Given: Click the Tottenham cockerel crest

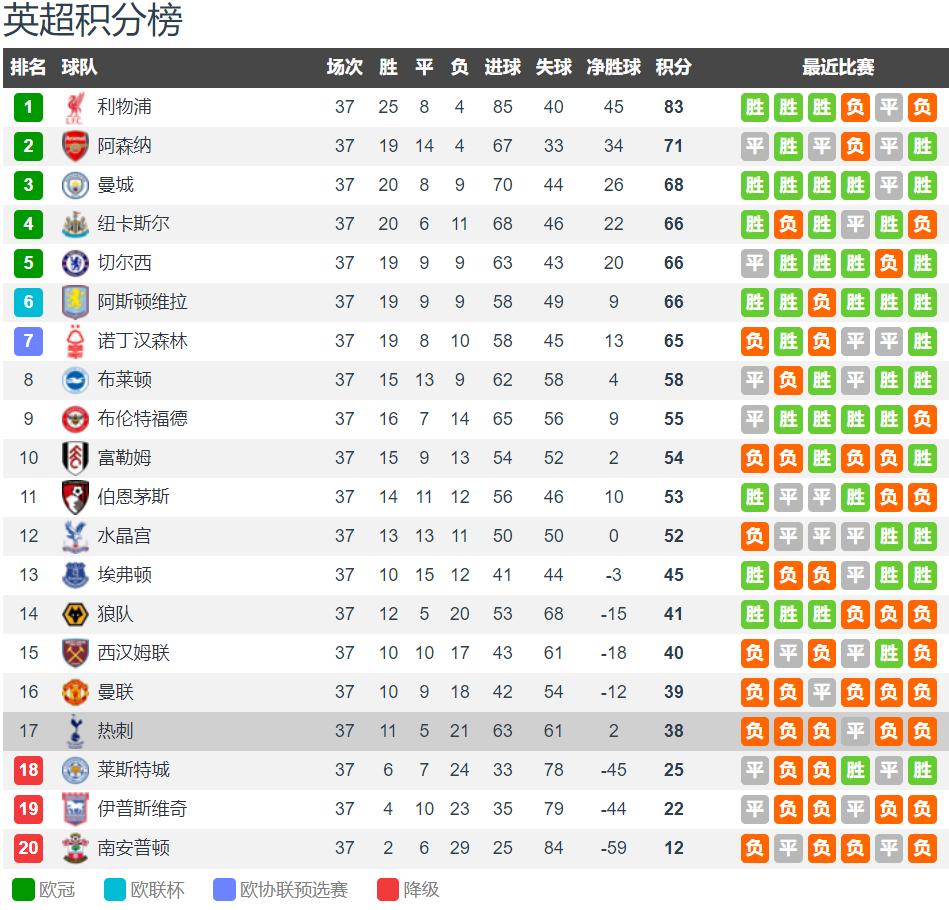Looking at the screenshot, I should click(75, 731).
